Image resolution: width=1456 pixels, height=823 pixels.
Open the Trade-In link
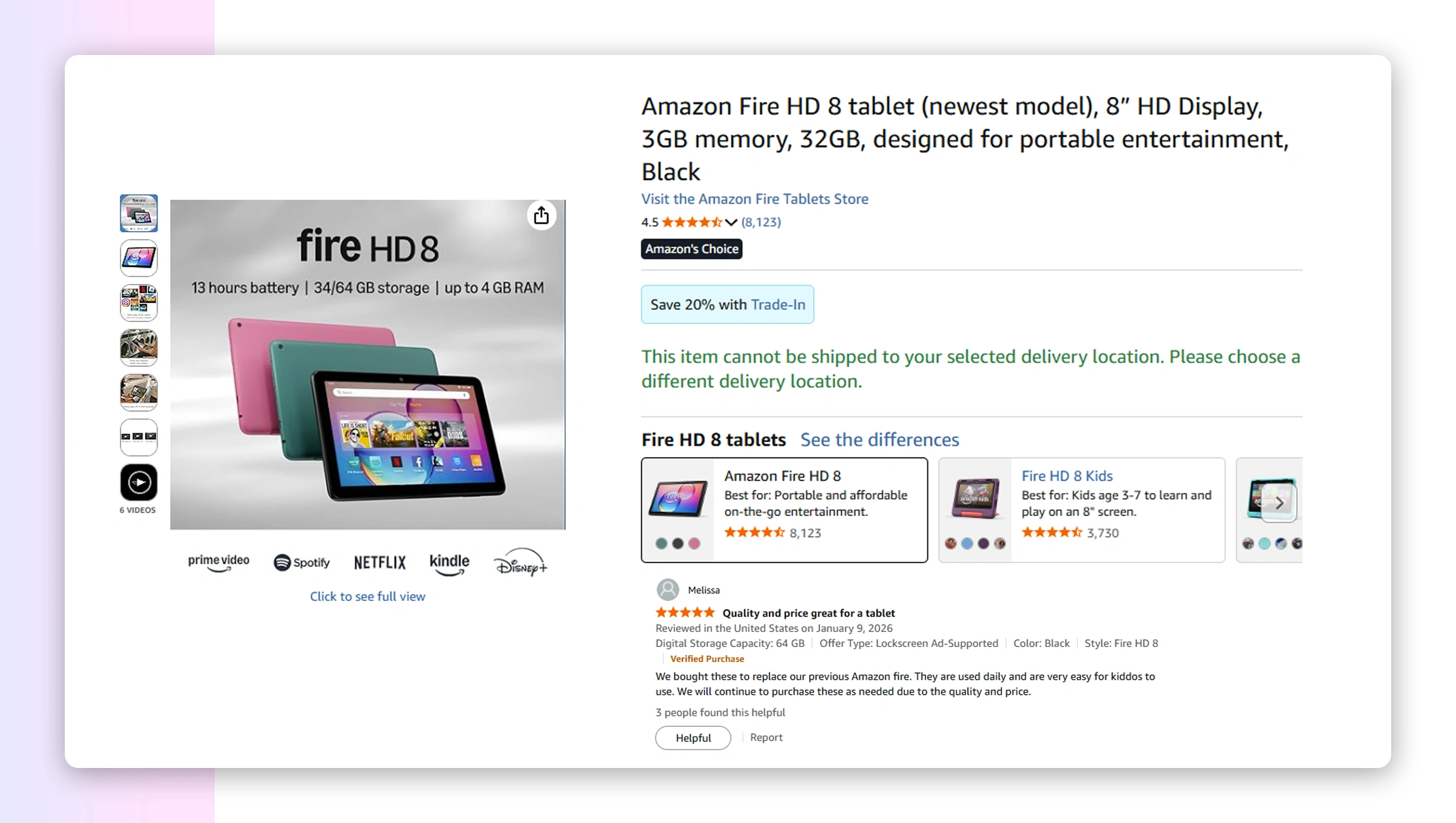point(778,304)
